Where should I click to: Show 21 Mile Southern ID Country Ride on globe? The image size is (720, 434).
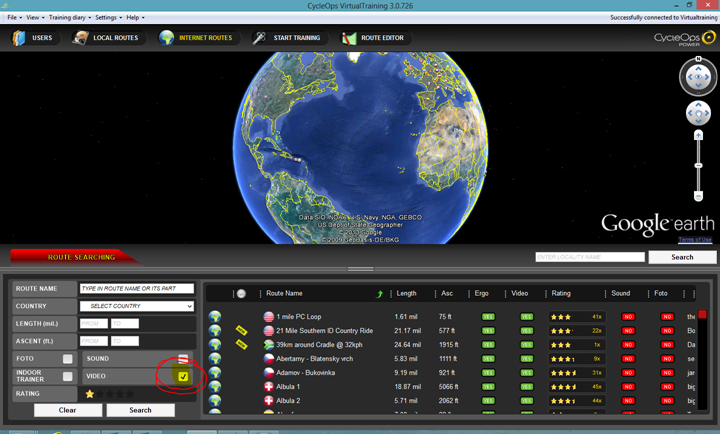[215, 331]
